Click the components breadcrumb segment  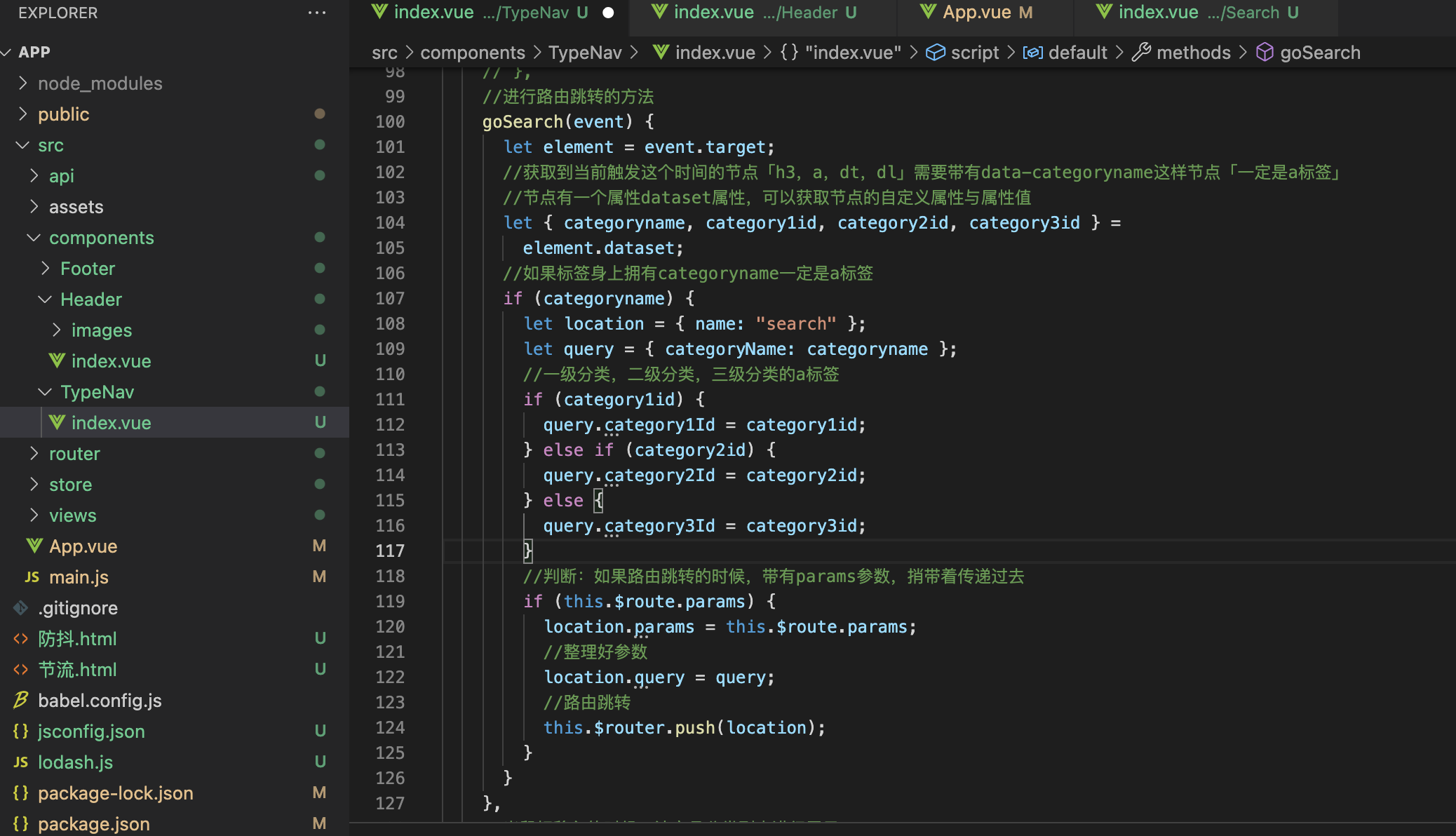coord(472,53)
